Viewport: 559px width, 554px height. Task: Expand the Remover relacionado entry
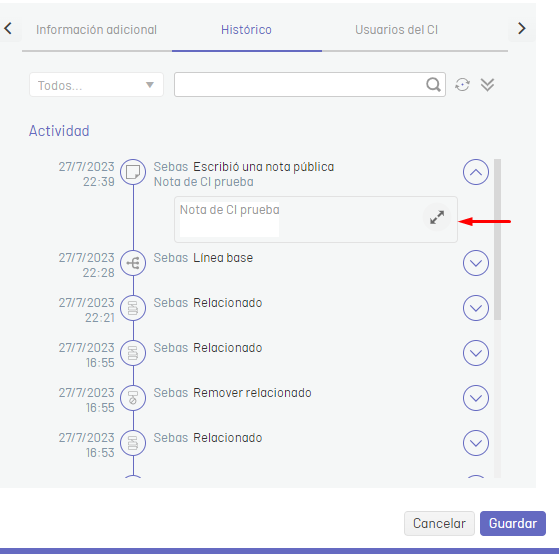point(476,398)
